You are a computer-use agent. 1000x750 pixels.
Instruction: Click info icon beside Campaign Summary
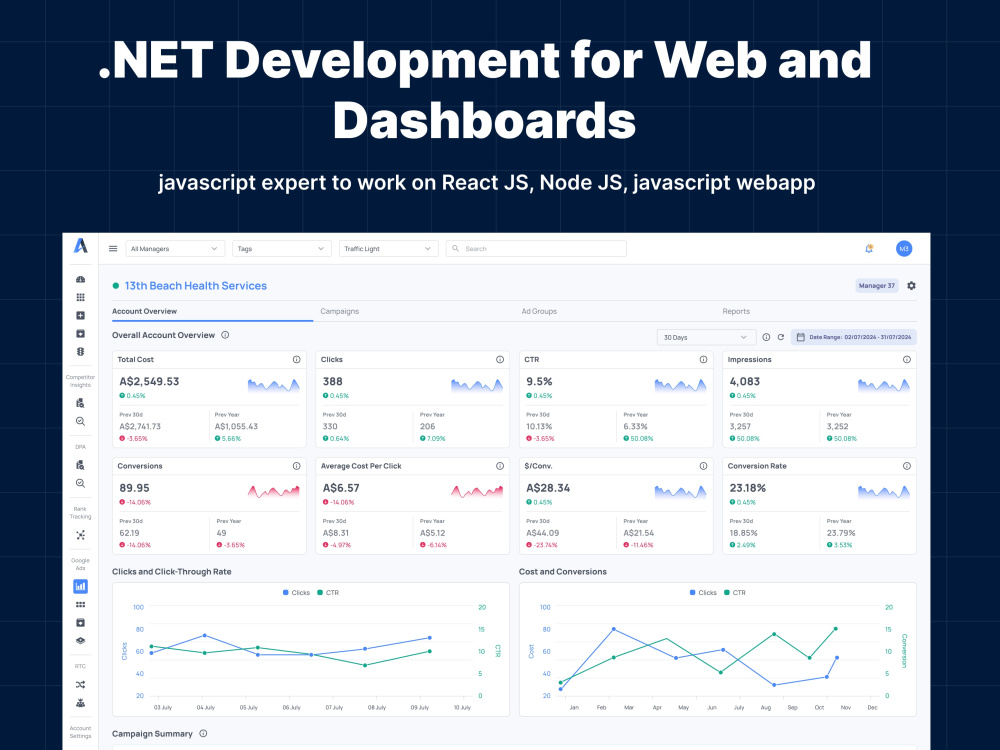(203, 733)
